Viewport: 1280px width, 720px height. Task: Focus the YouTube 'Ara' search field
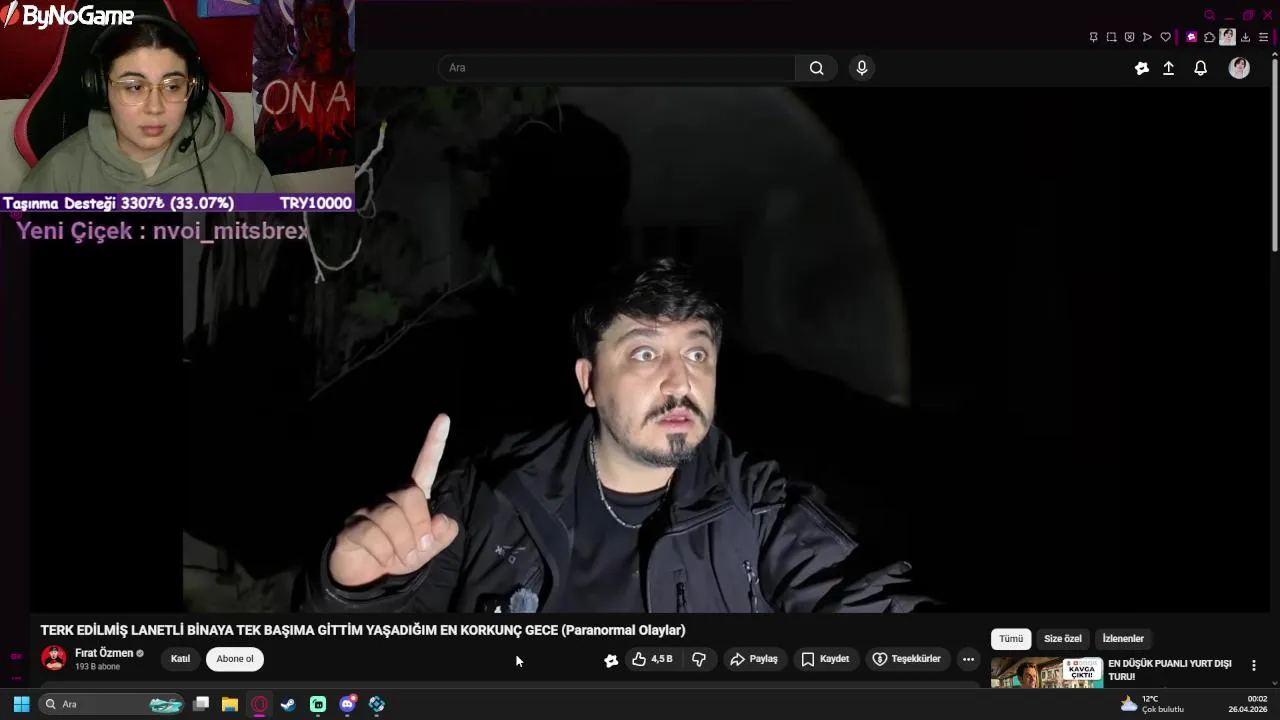click(617, 68)
